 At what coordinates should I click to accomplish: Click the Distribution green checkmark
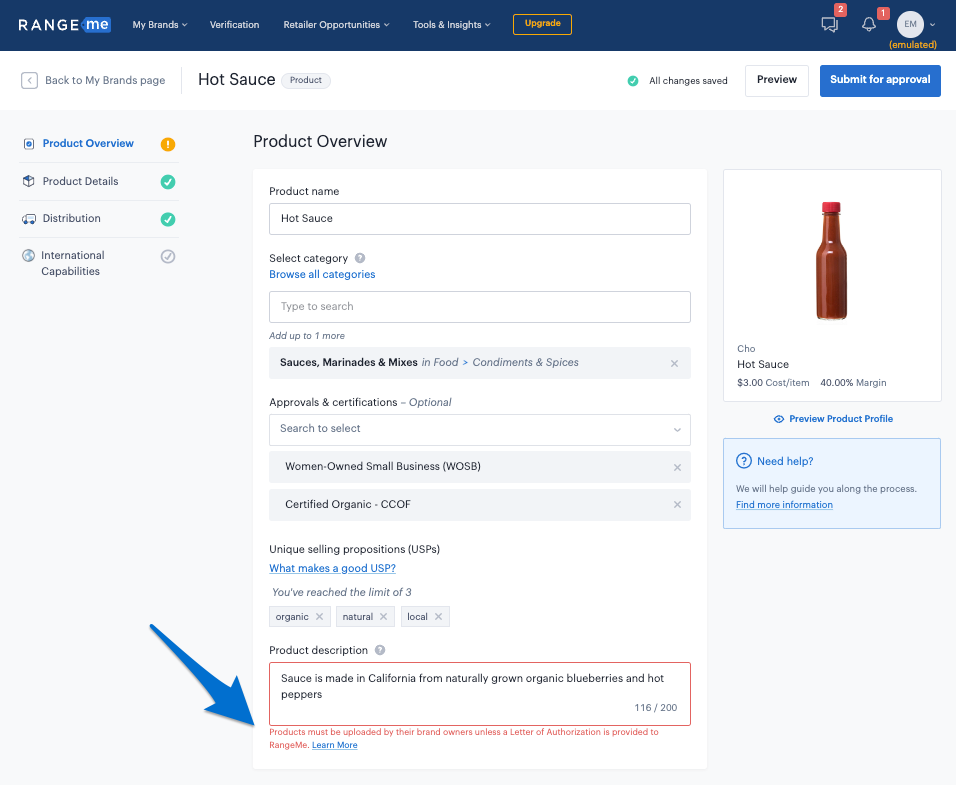click(x=168, y=219)
